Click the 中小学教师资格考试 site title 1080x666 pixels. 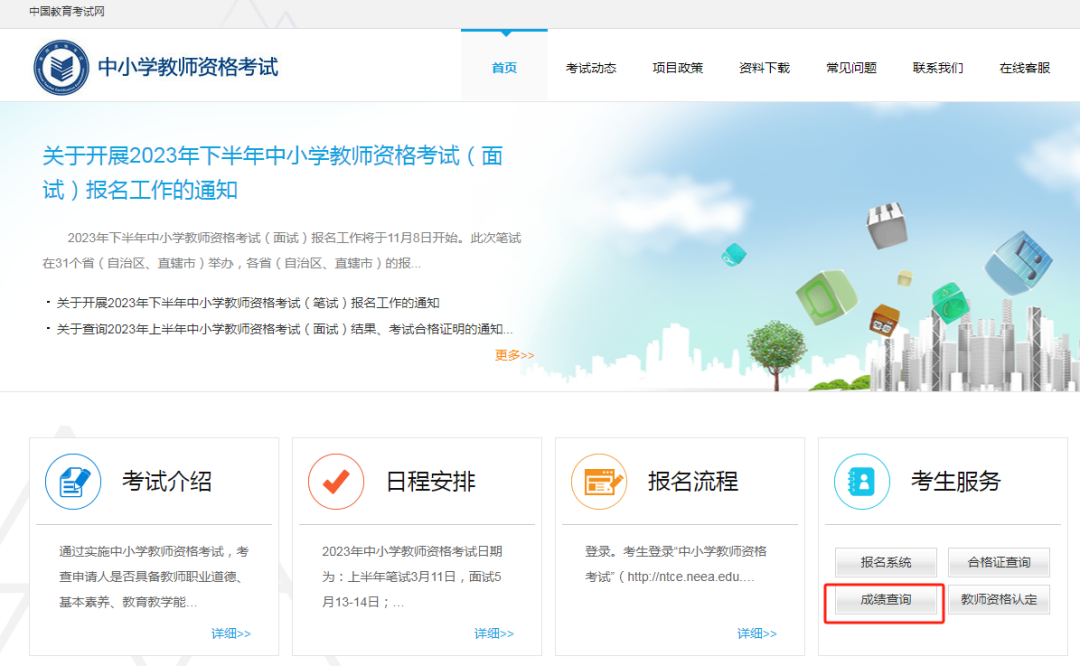tap(188, 67)
